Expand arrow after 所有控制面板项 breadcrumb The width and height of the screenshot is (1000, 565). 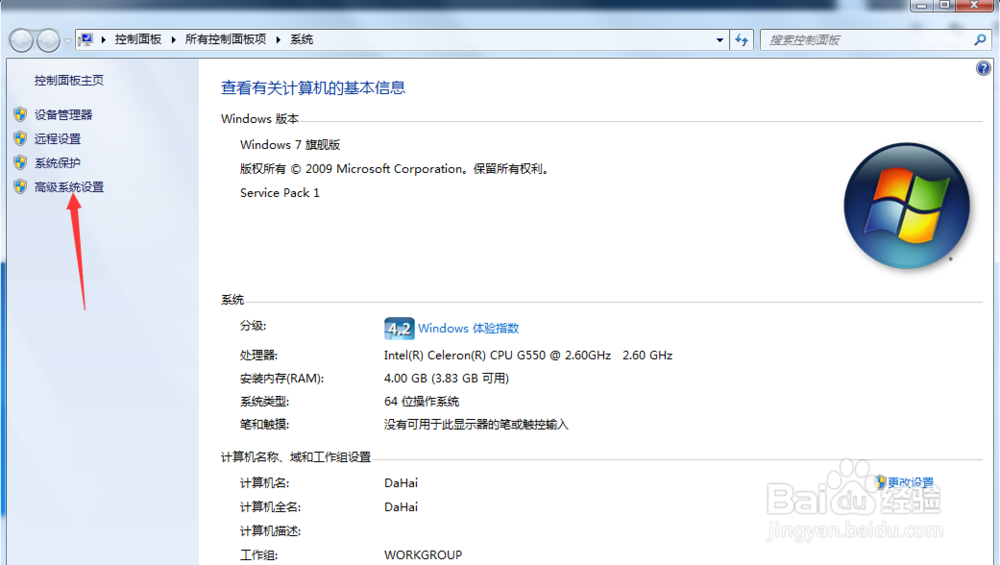tap(278, 40)
